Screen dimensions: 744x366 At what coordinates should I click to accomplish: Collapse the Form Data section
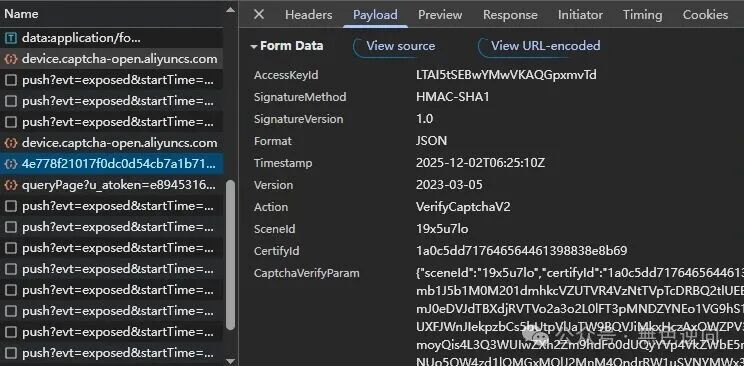[x=254, y=47]
